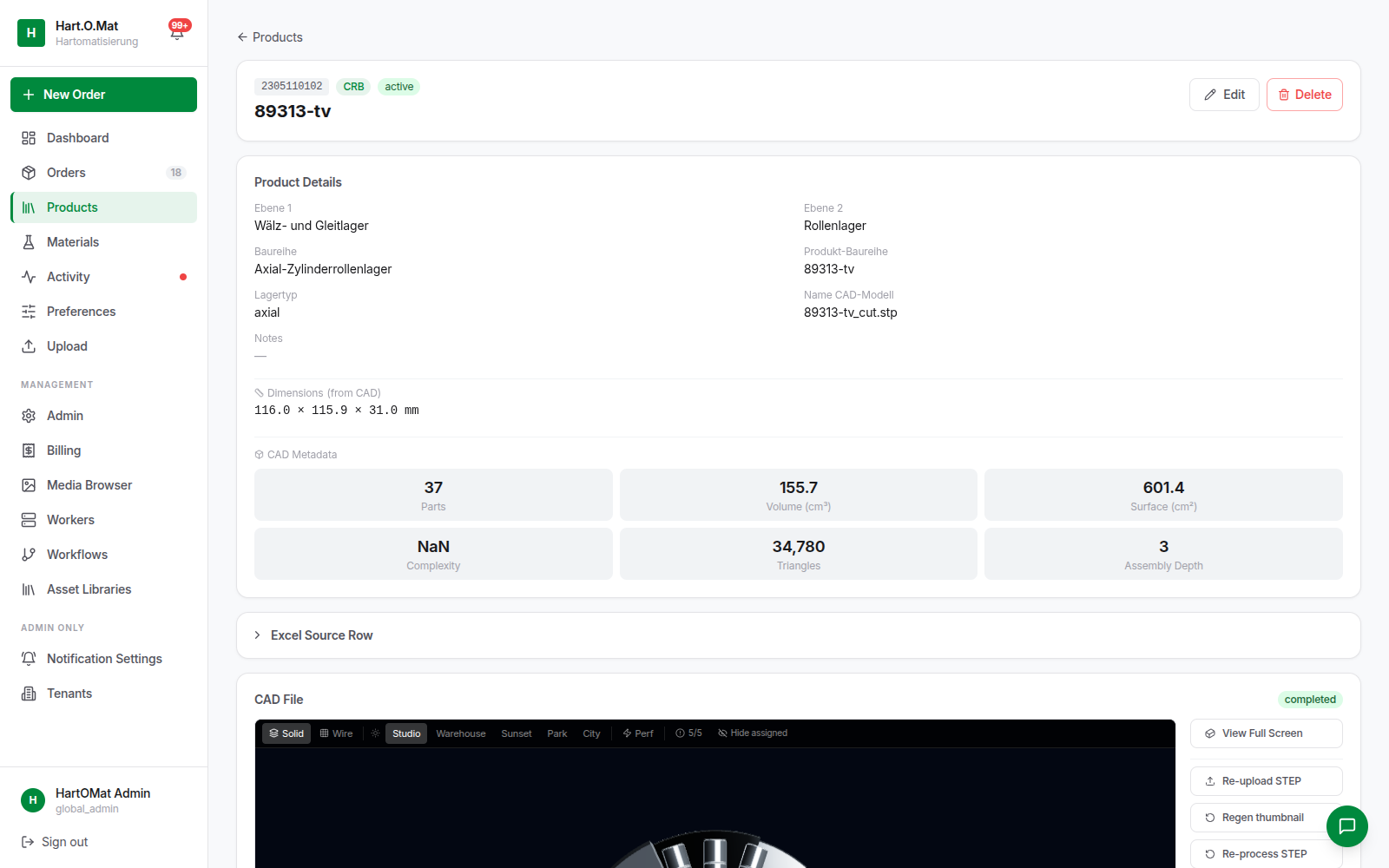Click the Lagertyp value axial
Image resolution: width=1389 pixels, height=868 pixels.
point(267,312)
